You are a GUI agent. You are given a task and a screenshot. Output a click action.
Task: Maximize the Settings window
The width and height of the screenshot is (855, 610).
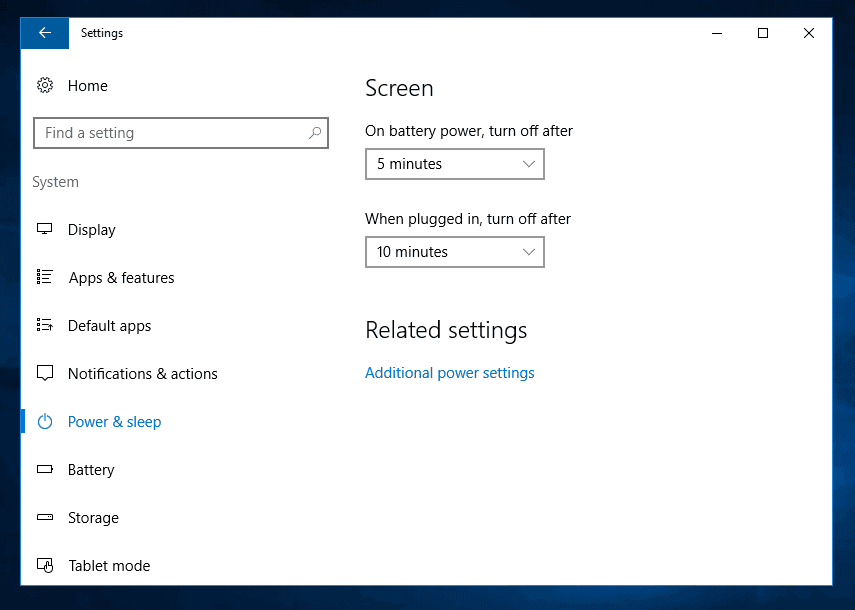click(x=763, y=33)
